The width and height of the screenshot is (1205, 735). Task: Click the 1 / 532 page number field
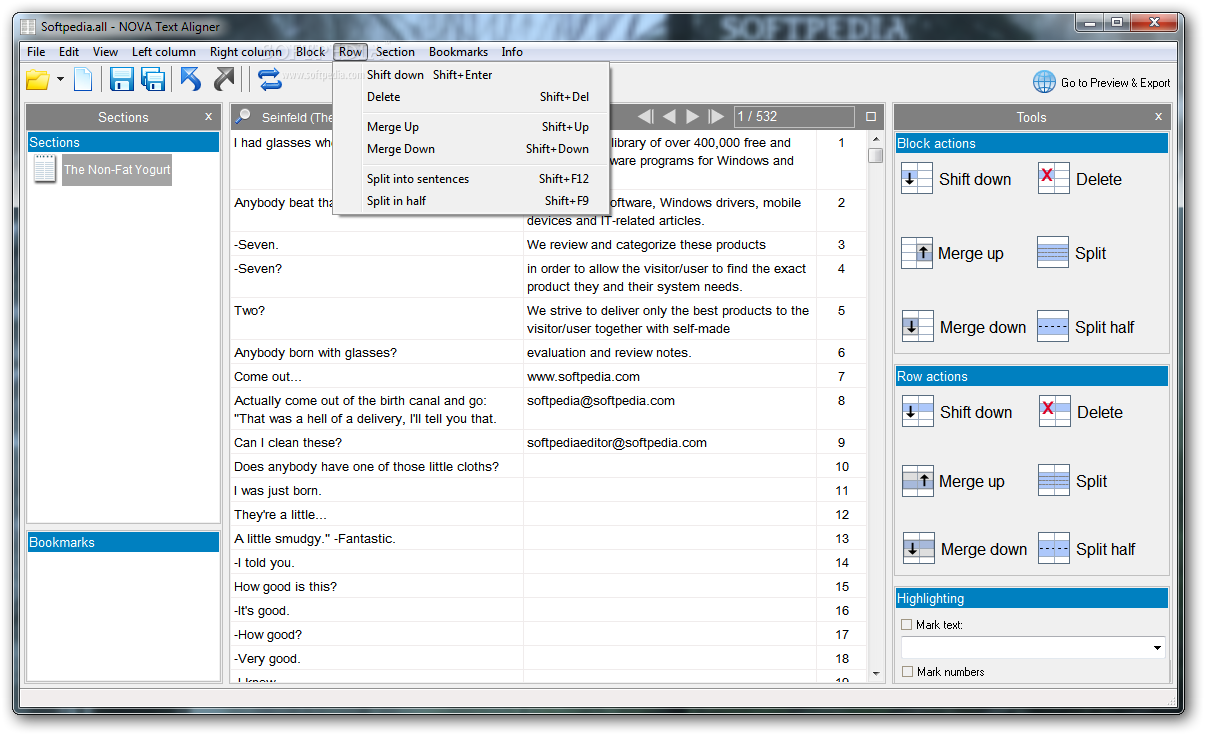pyautogui.click(x=794, y=117)
